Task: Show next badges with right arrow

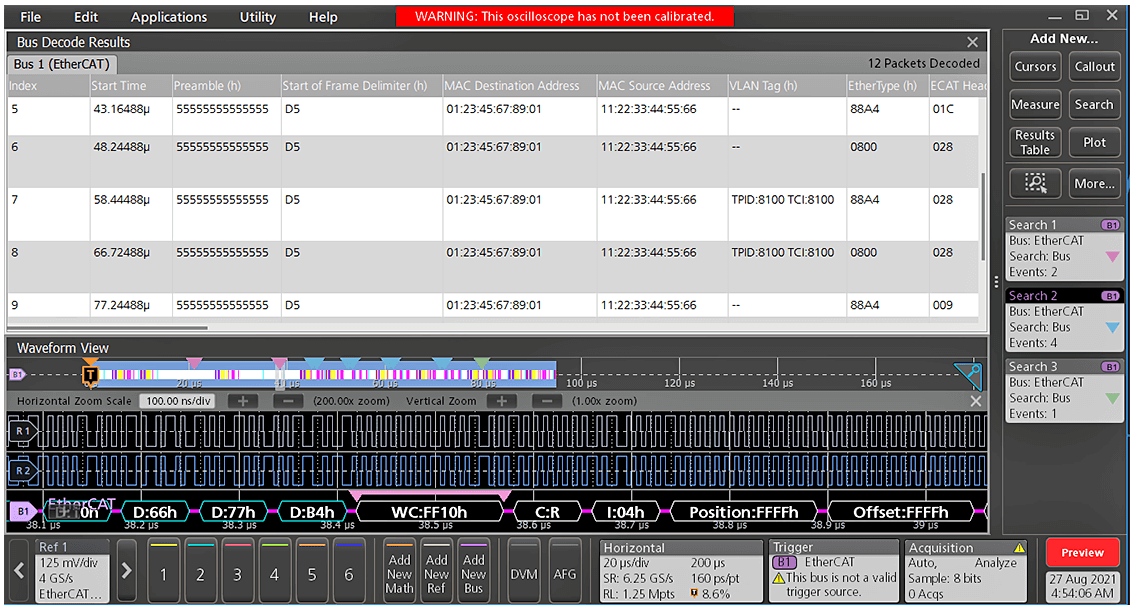Action: (x=126, y=571)
